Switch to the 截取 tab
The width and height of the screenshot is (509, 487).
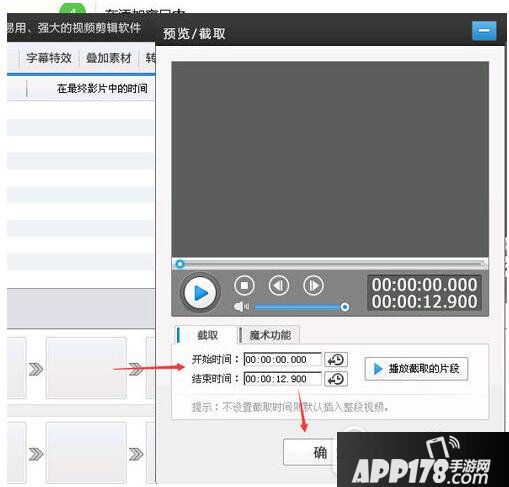pos(207,335)
